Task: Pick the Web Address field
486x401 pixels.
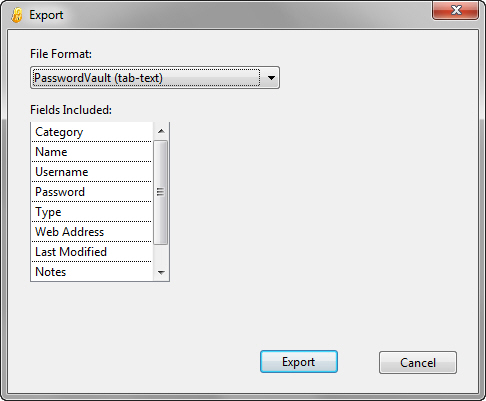Action: (92, 232)
